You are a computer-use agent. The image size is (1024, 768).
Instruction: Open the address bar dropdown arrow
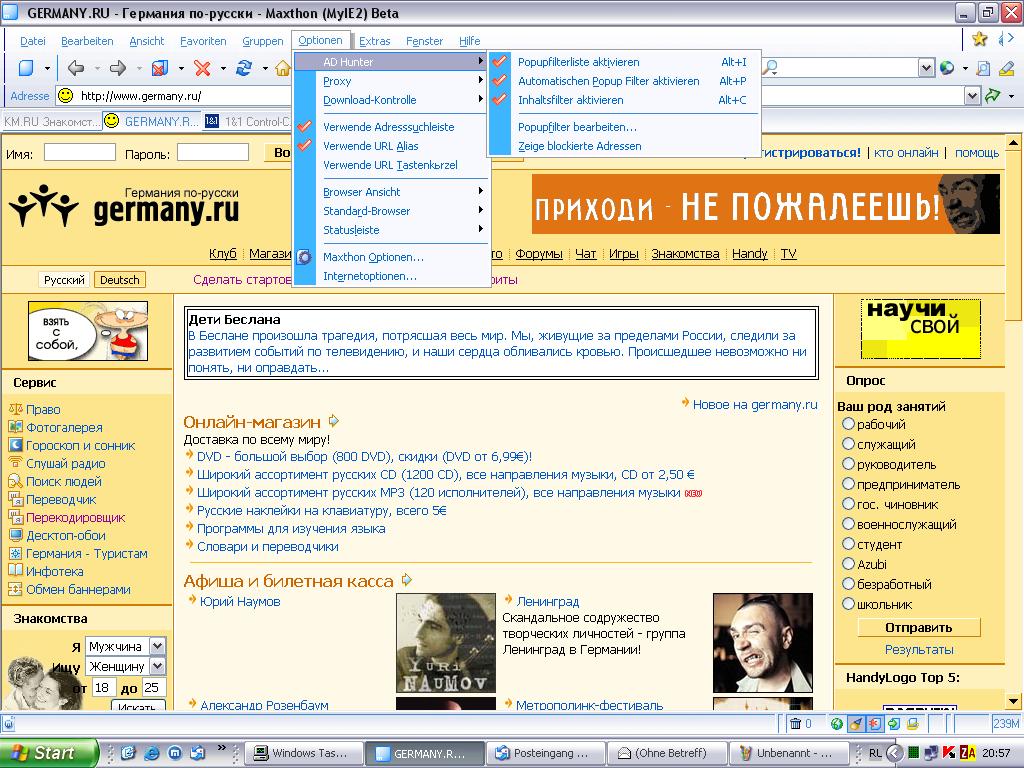coord(972,96)
